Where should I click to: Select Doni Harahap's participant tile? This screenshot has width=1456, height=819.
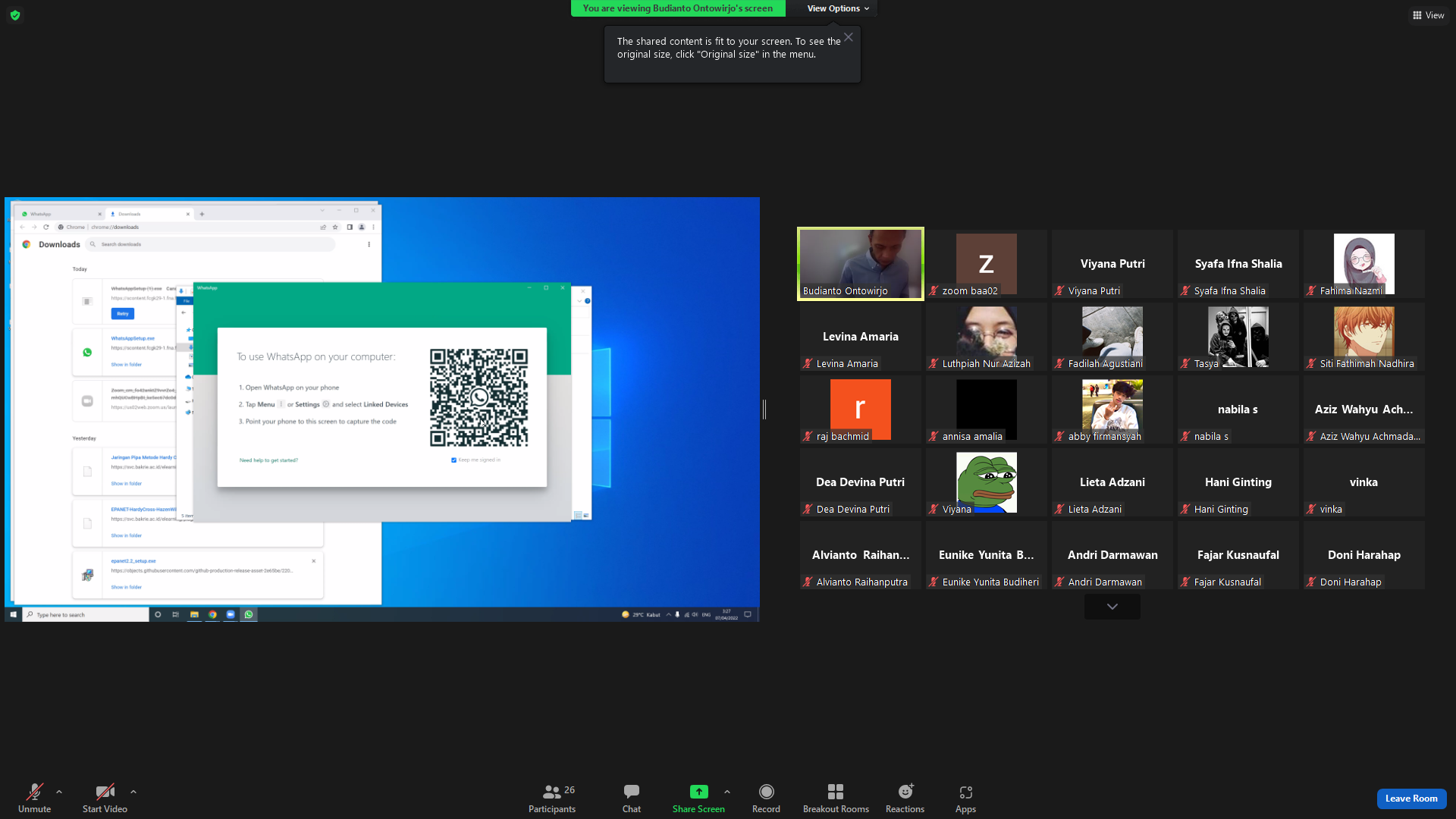[x=1364, y=555]
